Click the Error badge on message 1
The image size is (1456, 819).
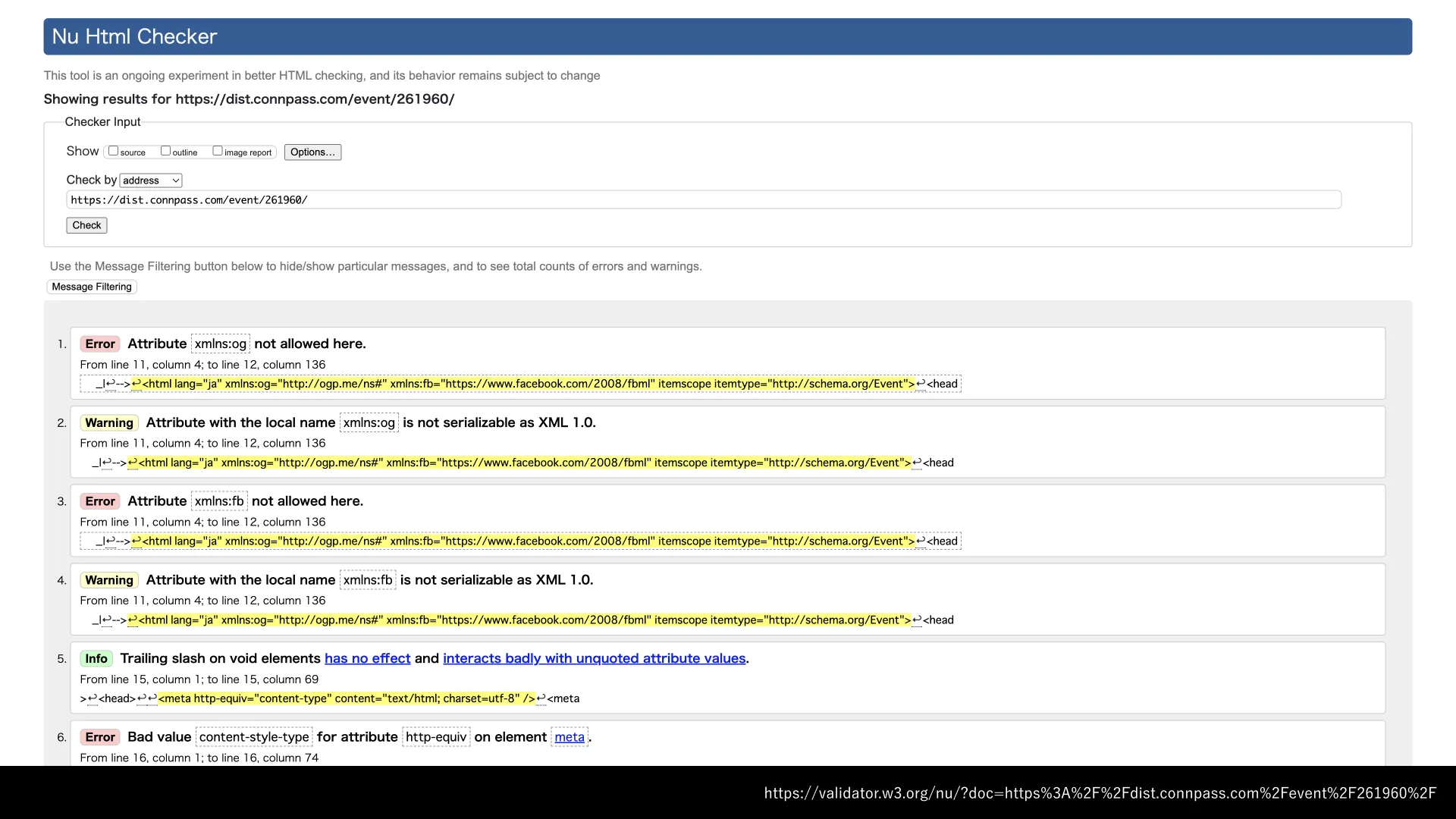click(100, 344)
